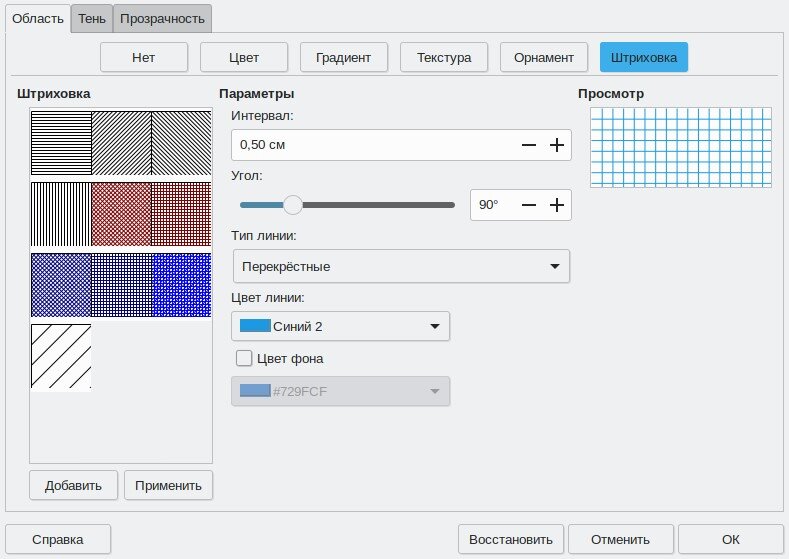The height and width of the screenshot is (559, 789).
Task: Open the Цвет линии color dropdown
Action: [340, 326]
